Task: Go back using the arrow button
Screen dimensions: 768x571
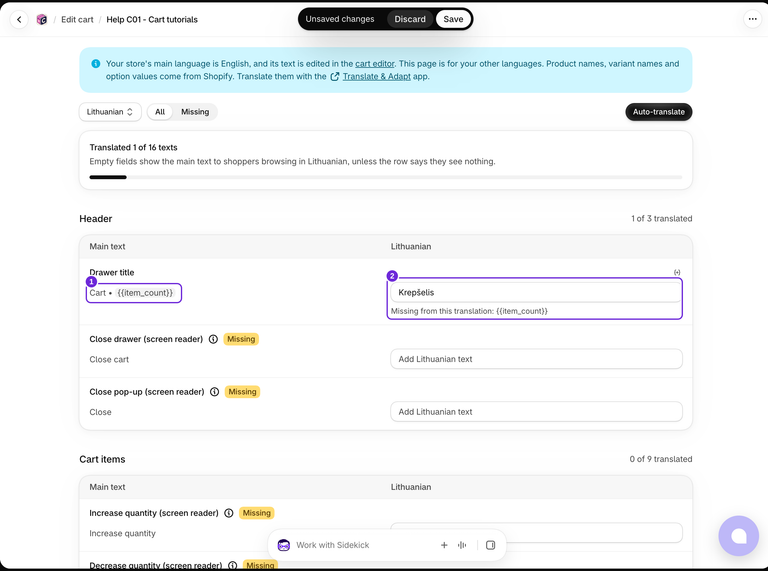Action: coord(19,20)
